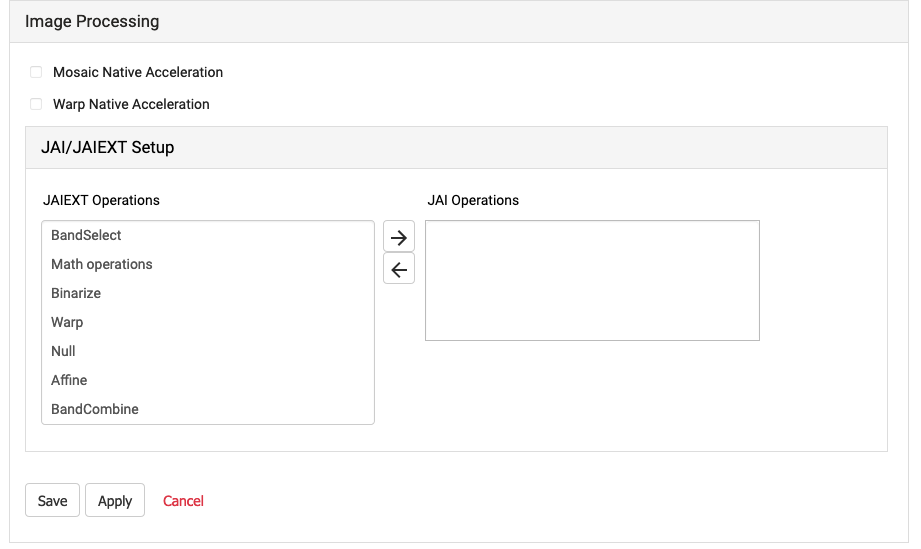Viewport: 921px width, 549px height.
Task: Click the red Cancel link
Action: (183, 501)
